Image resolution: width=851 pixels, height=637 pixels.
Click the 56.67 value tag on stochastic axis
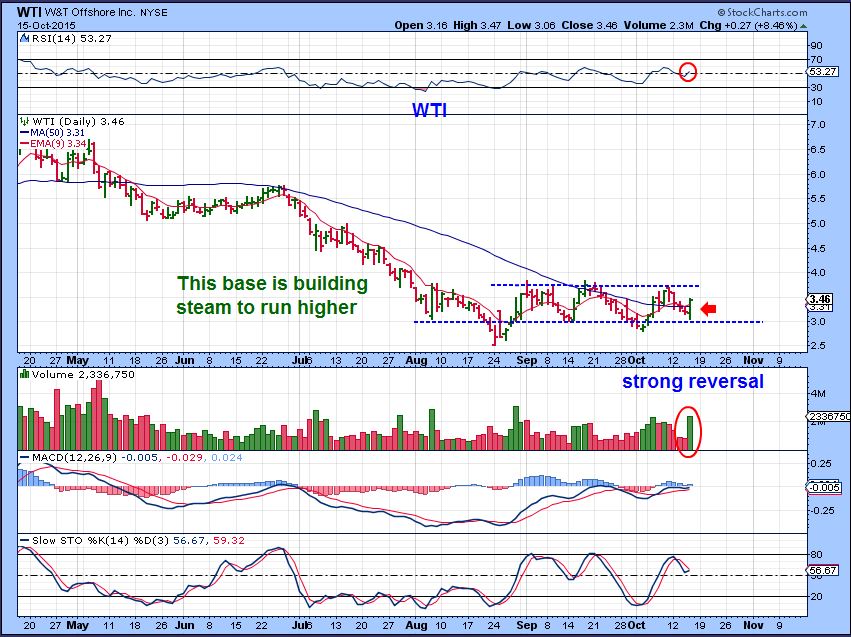823,570
